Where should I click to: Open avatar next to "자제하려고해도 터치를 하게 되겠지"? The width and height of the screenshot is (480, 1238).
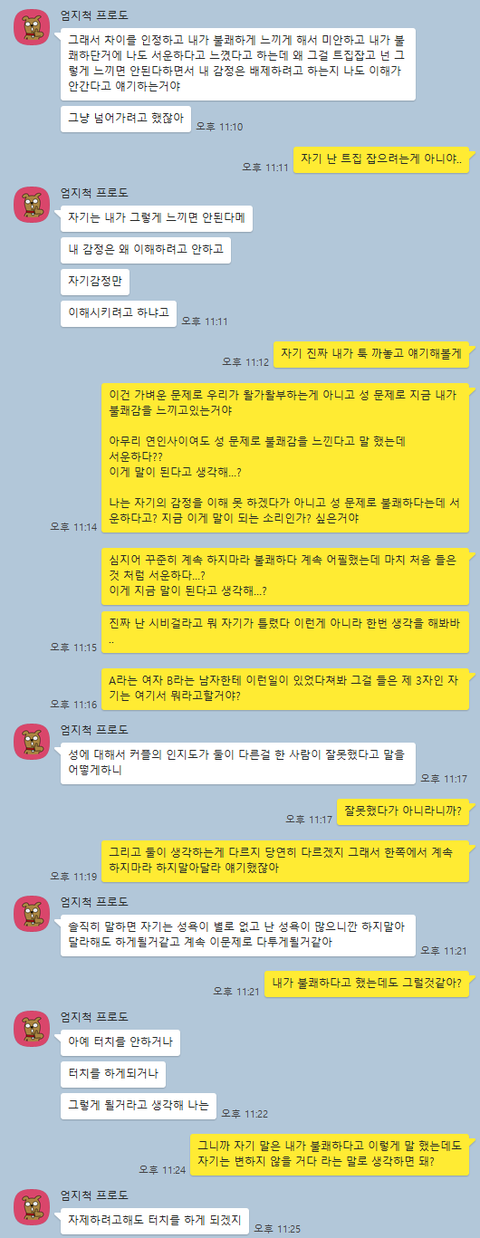(x=32, y=1206)
